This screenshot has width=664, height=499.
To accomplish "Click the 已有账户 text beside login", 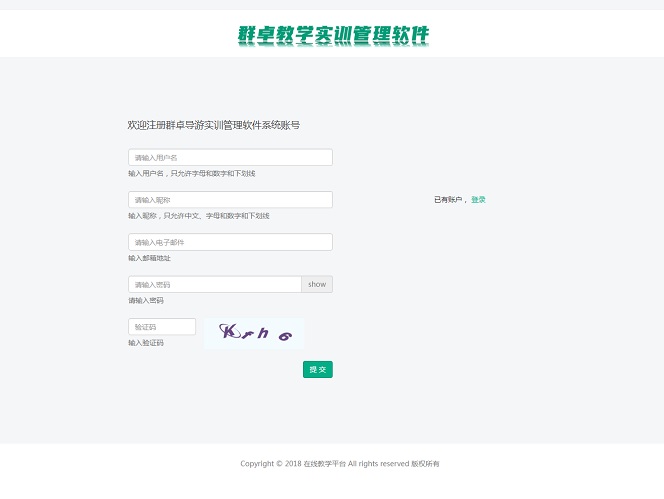I will pos(450,200).
